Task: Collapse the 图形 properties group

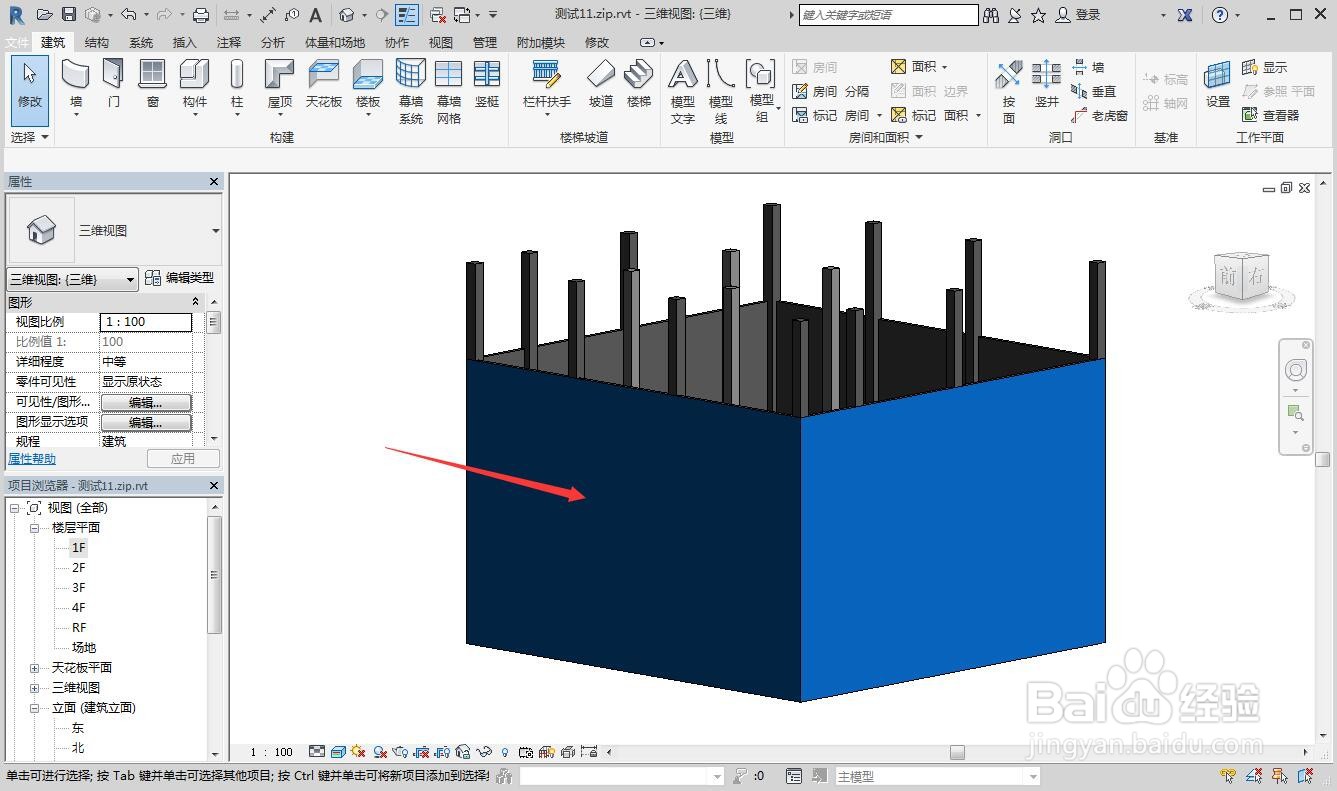Action: coord(195,302)
